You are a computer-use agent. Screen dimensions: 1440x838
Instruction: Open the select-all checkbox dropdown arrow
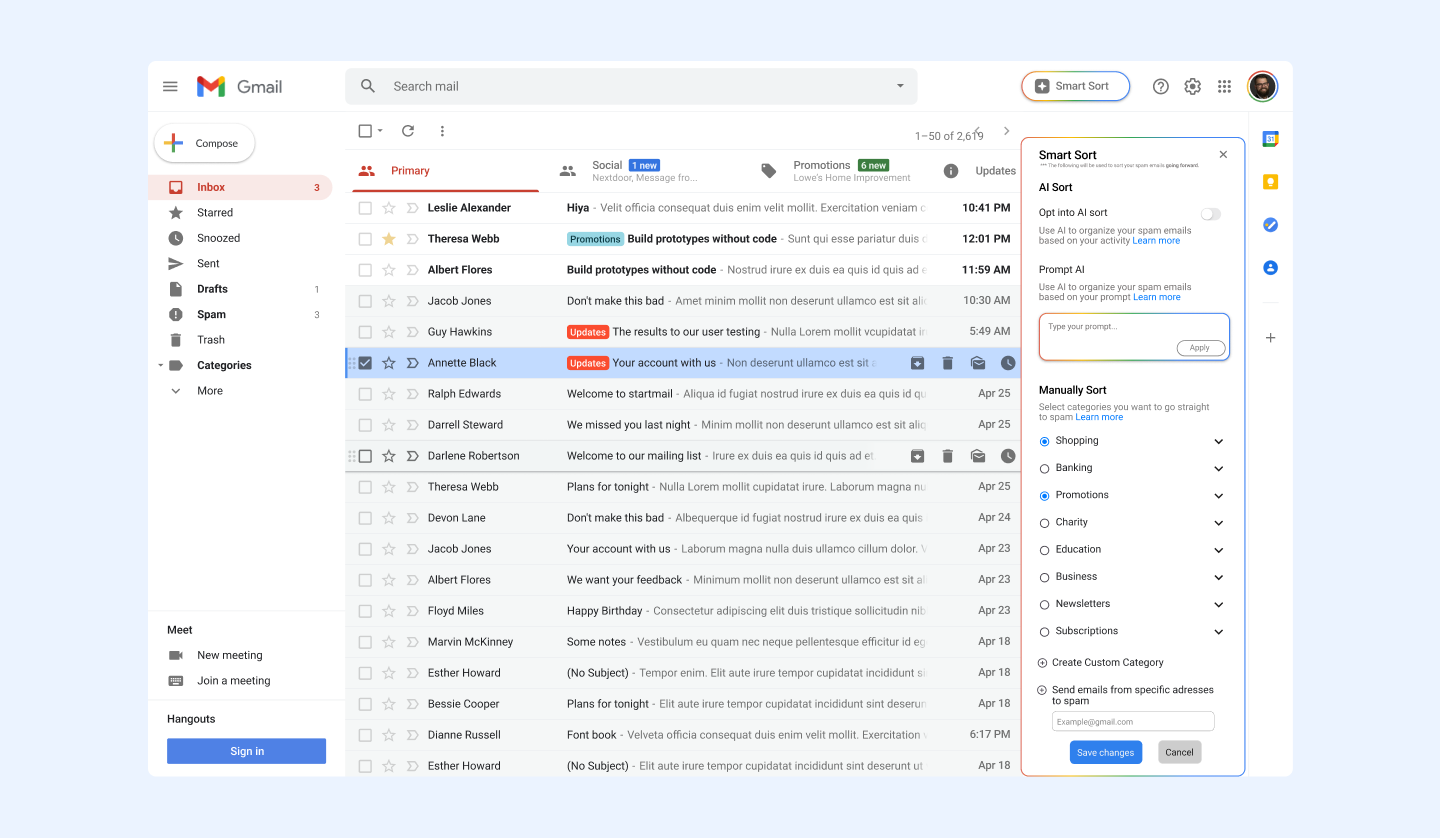(380, 131)
